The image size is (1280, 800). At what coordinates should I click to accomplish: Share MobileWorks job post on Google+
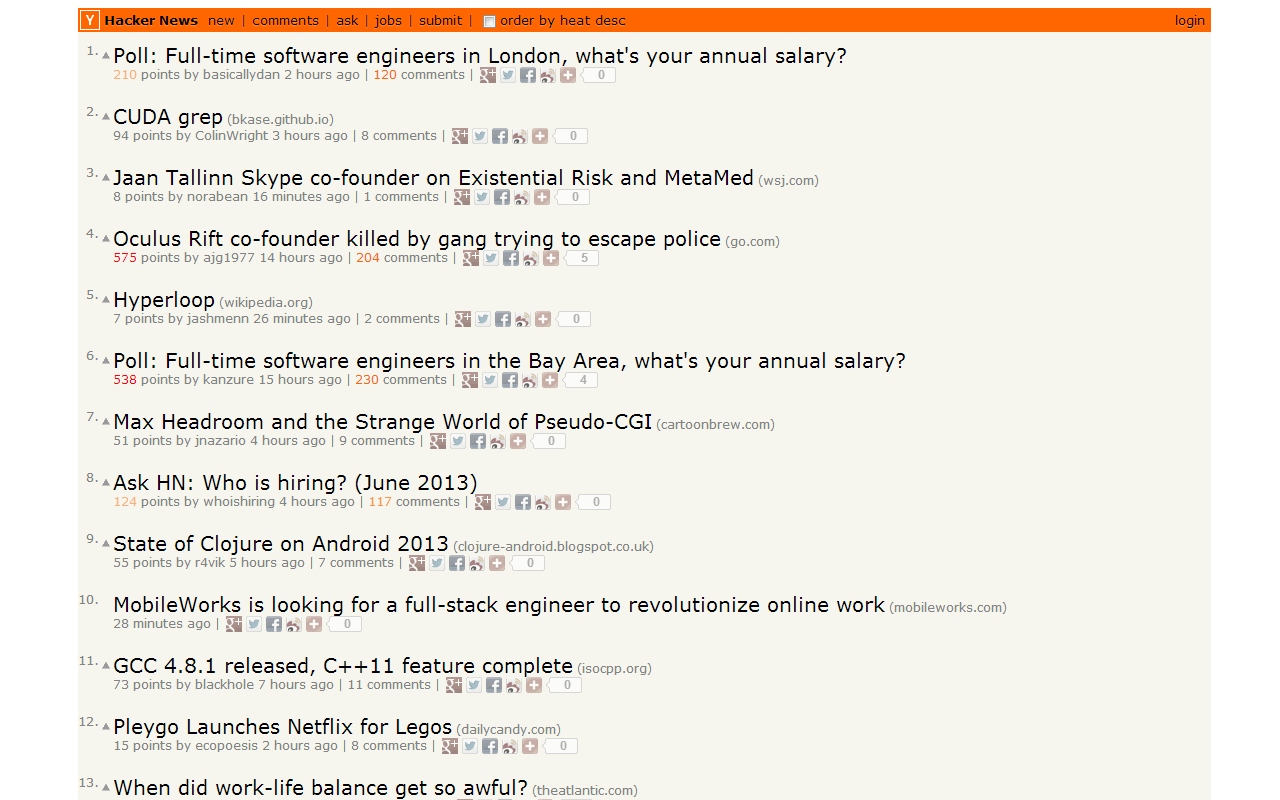234,624
